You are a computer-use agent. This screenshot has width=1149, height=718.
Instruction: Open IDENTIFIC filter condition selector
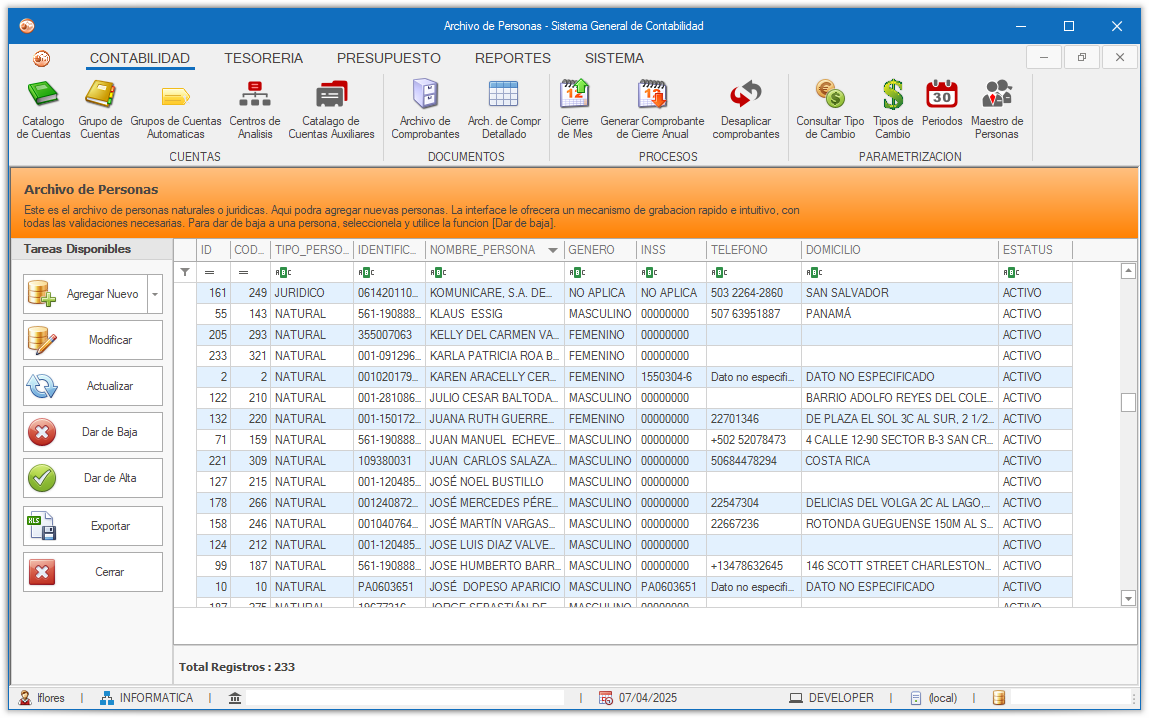pos(366,273)
